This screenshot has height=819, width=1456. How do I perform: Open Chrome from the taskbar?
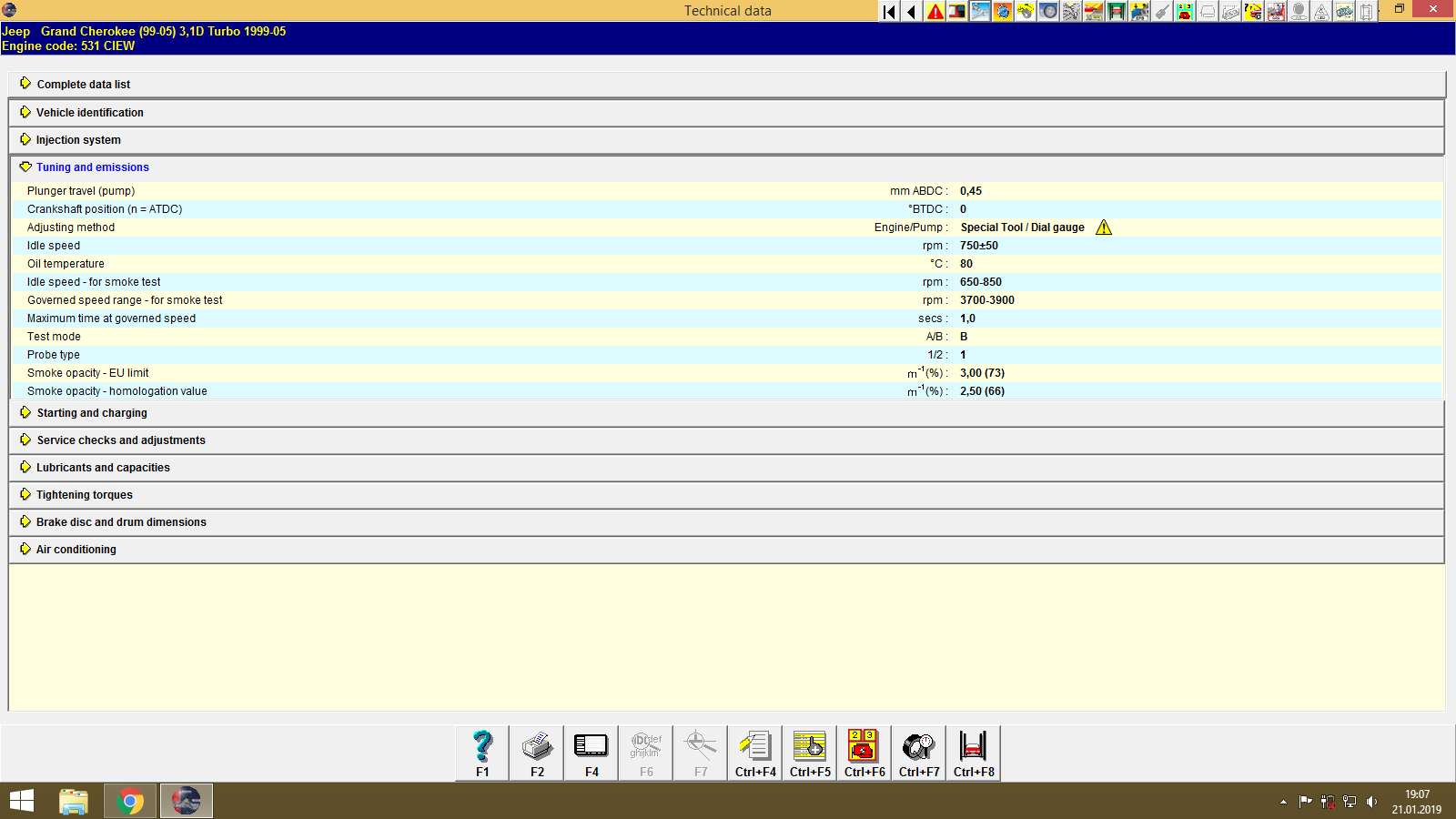coord(129,801)
